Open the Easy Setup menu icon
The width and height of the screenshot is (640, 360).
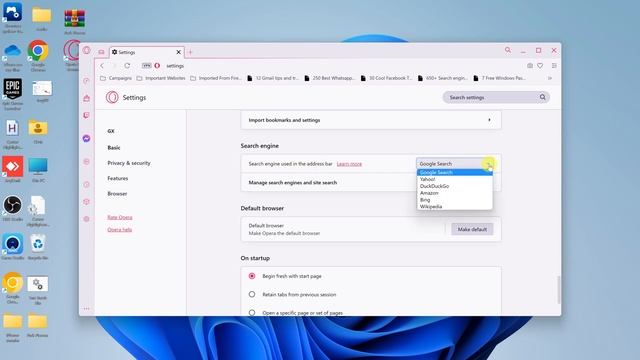point(554,66)
